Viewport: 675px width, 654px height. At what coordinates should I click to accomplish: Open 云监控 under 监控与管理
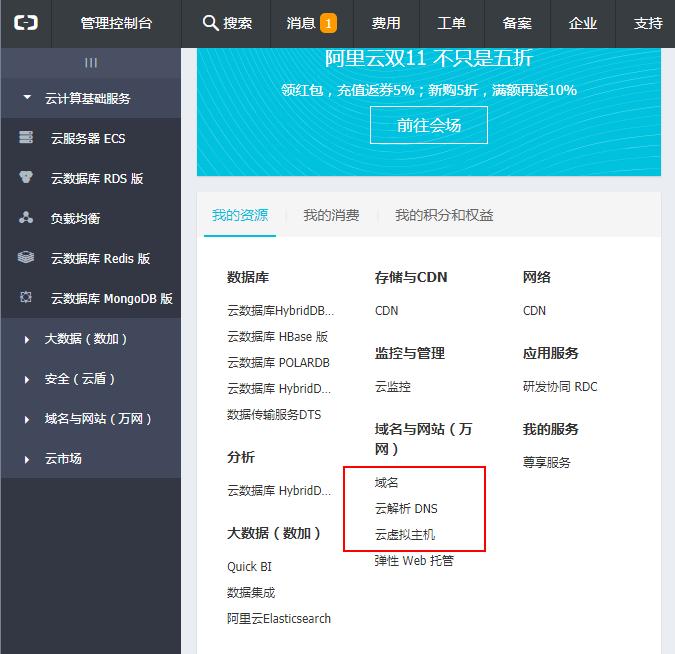point(393,387)
